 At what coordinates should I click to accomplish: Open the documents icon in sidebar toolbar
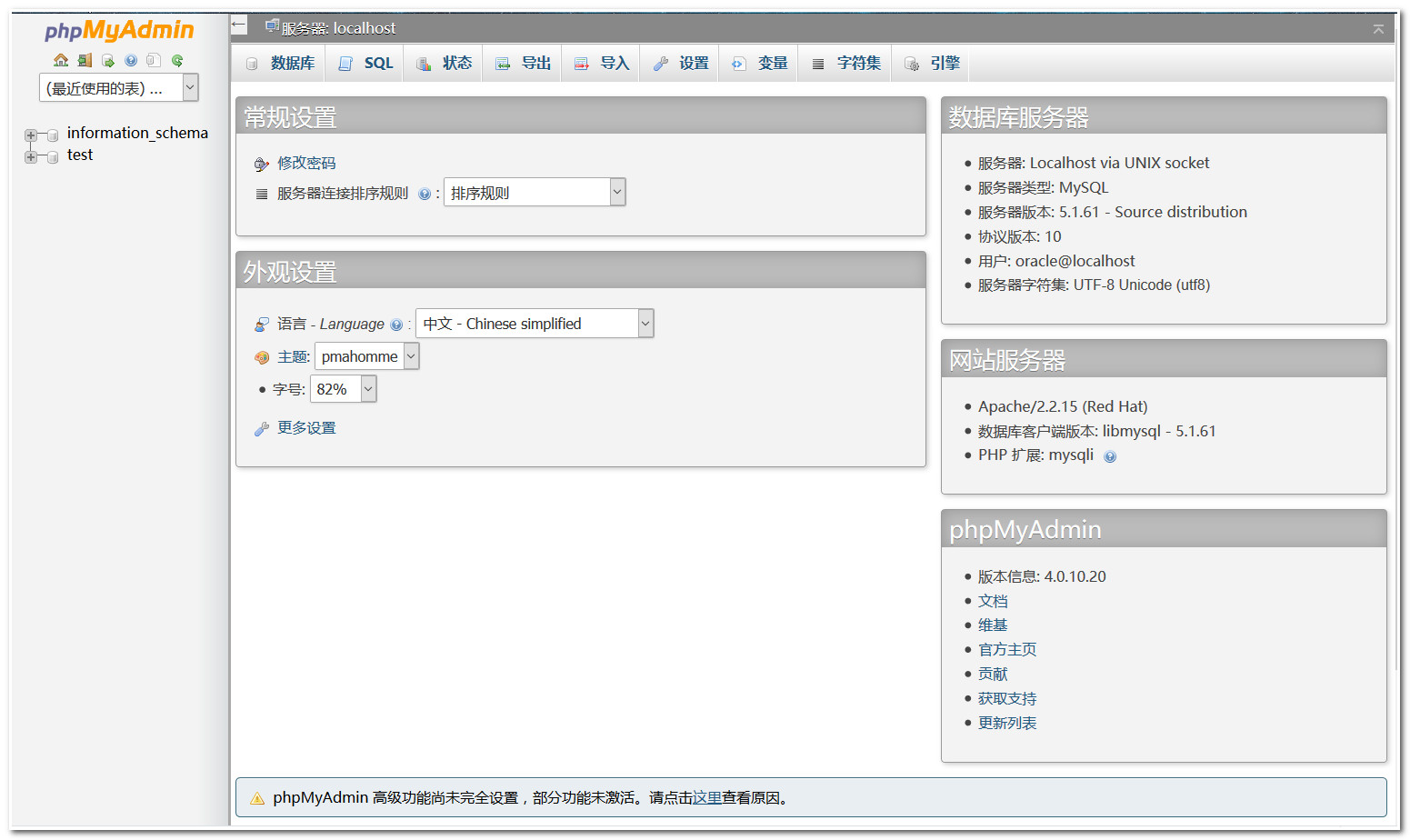154,60
